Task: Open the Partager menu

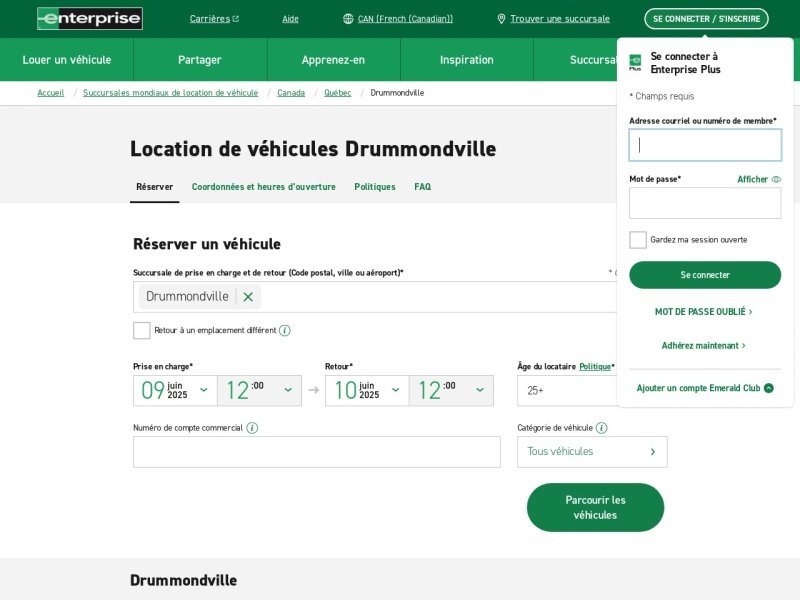Action: 200,60
